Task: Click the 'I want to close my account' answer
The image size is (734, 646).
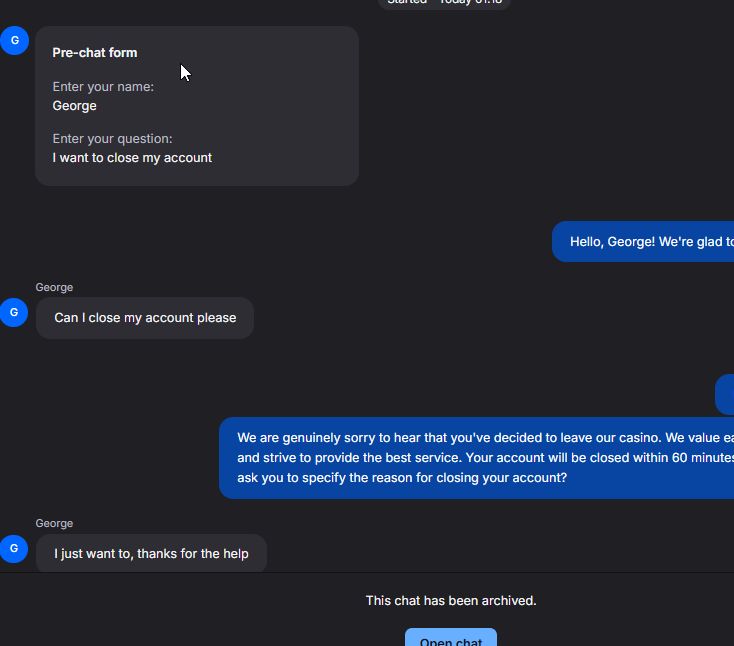Action: tap(132, 158)
